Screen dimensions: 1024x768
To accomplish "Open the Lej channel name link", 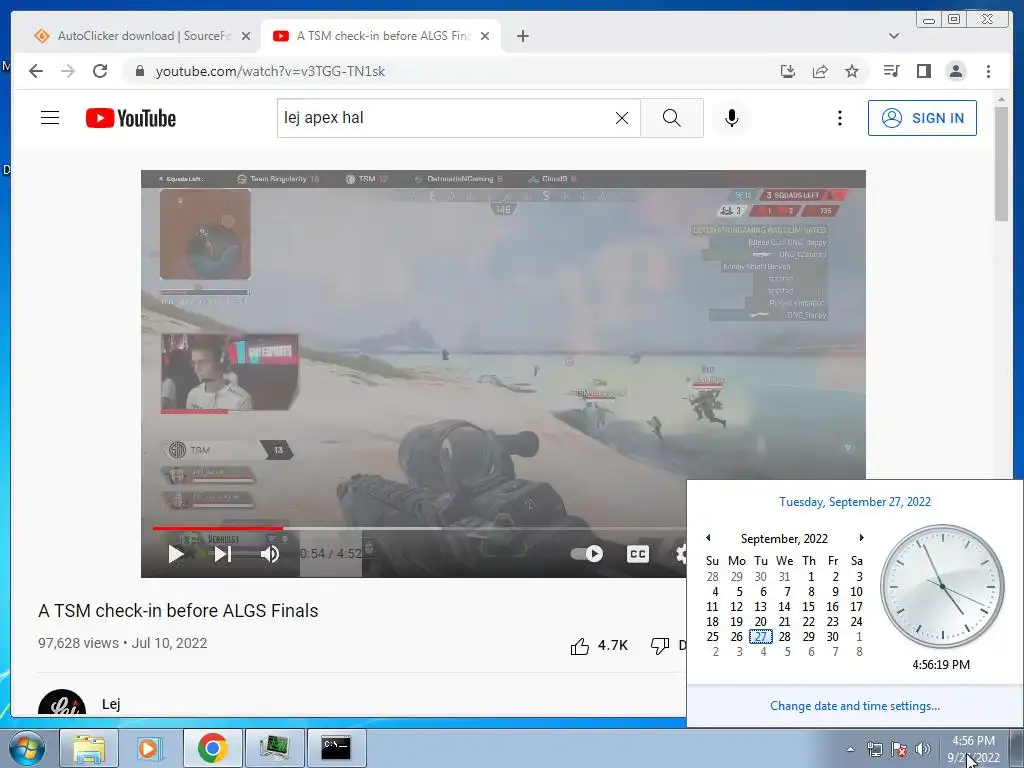I will [x=111, y=704].
